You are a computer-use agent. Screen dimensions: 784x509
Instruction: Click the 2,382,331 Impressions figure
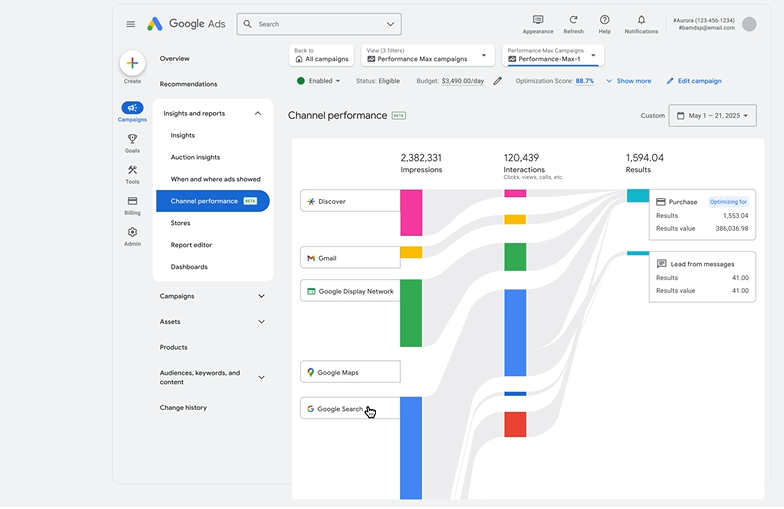[421, 158]
